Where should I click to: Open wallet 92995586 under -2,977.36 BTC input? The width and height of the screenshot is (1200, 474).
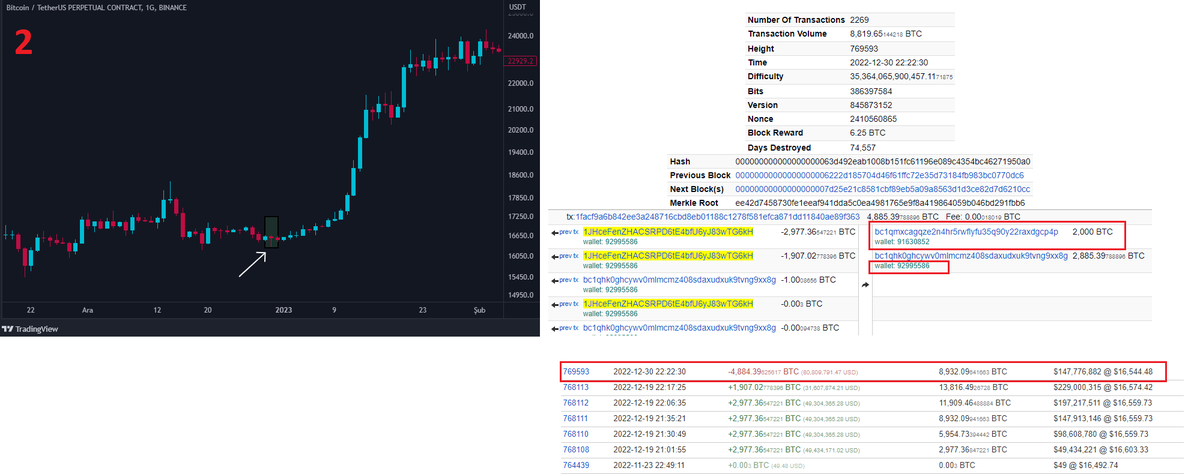(x=611, y=242)
